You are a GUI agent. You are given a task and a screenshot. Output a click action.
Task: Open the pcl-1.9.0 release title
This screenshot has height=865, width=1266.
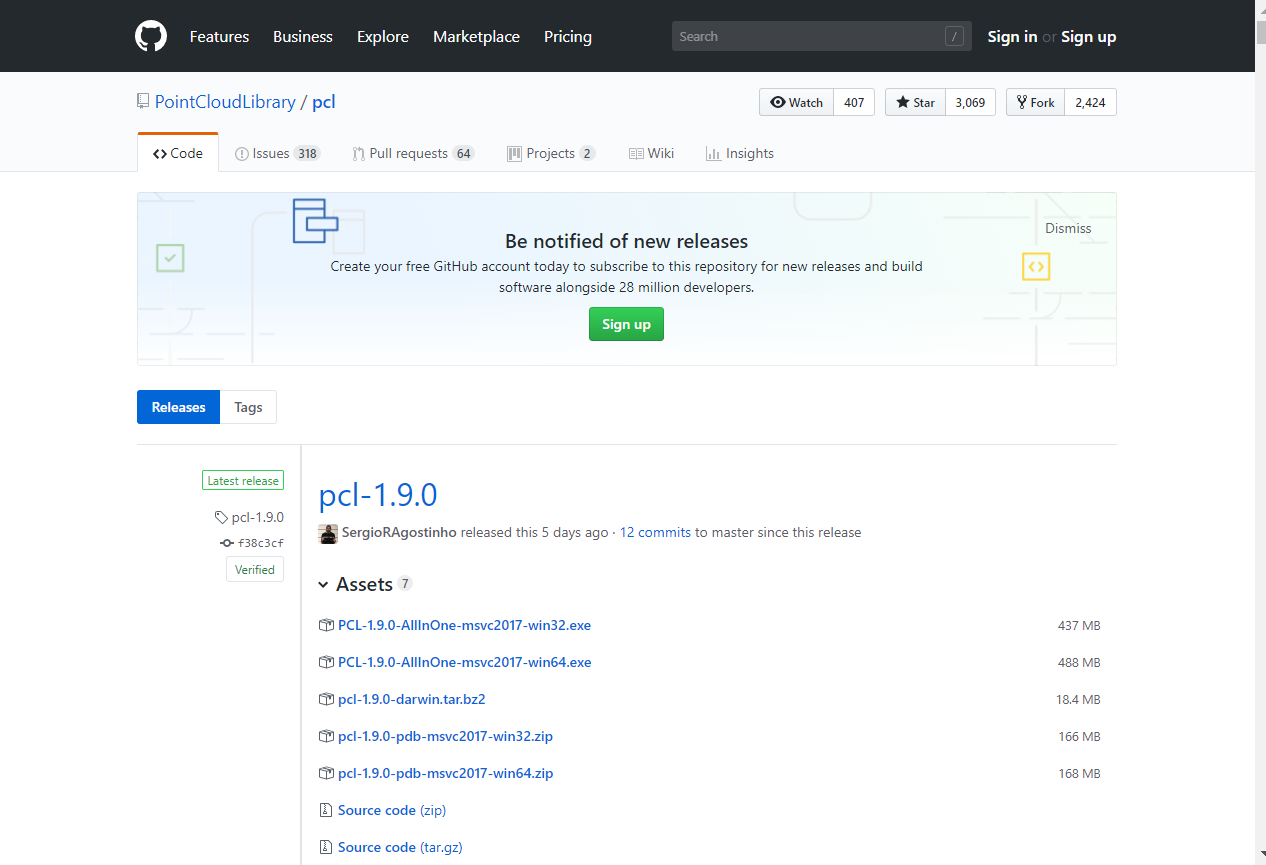pyautogui.click(x=378, y=495)
